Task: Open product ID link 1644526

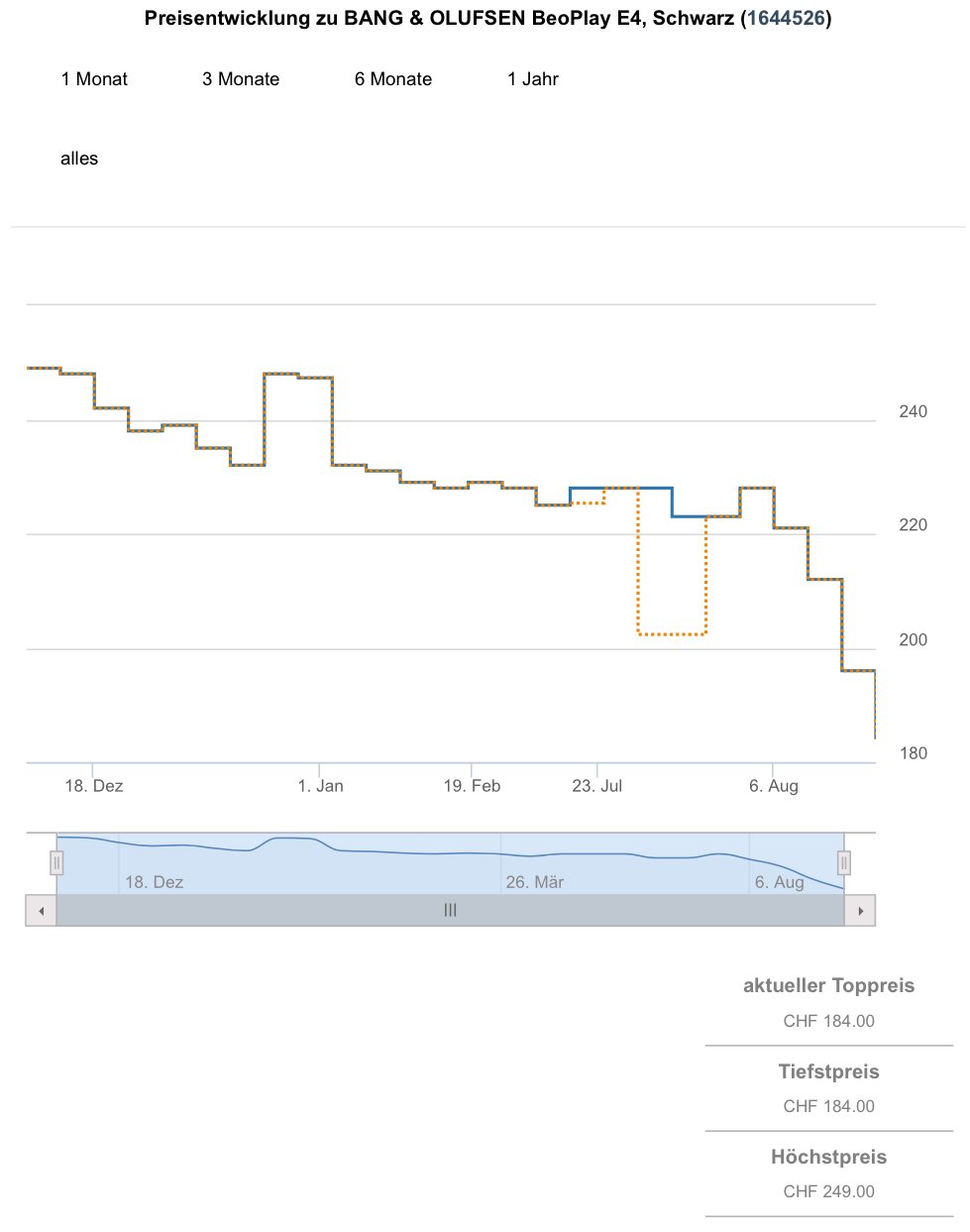Action: pos(787,18)
